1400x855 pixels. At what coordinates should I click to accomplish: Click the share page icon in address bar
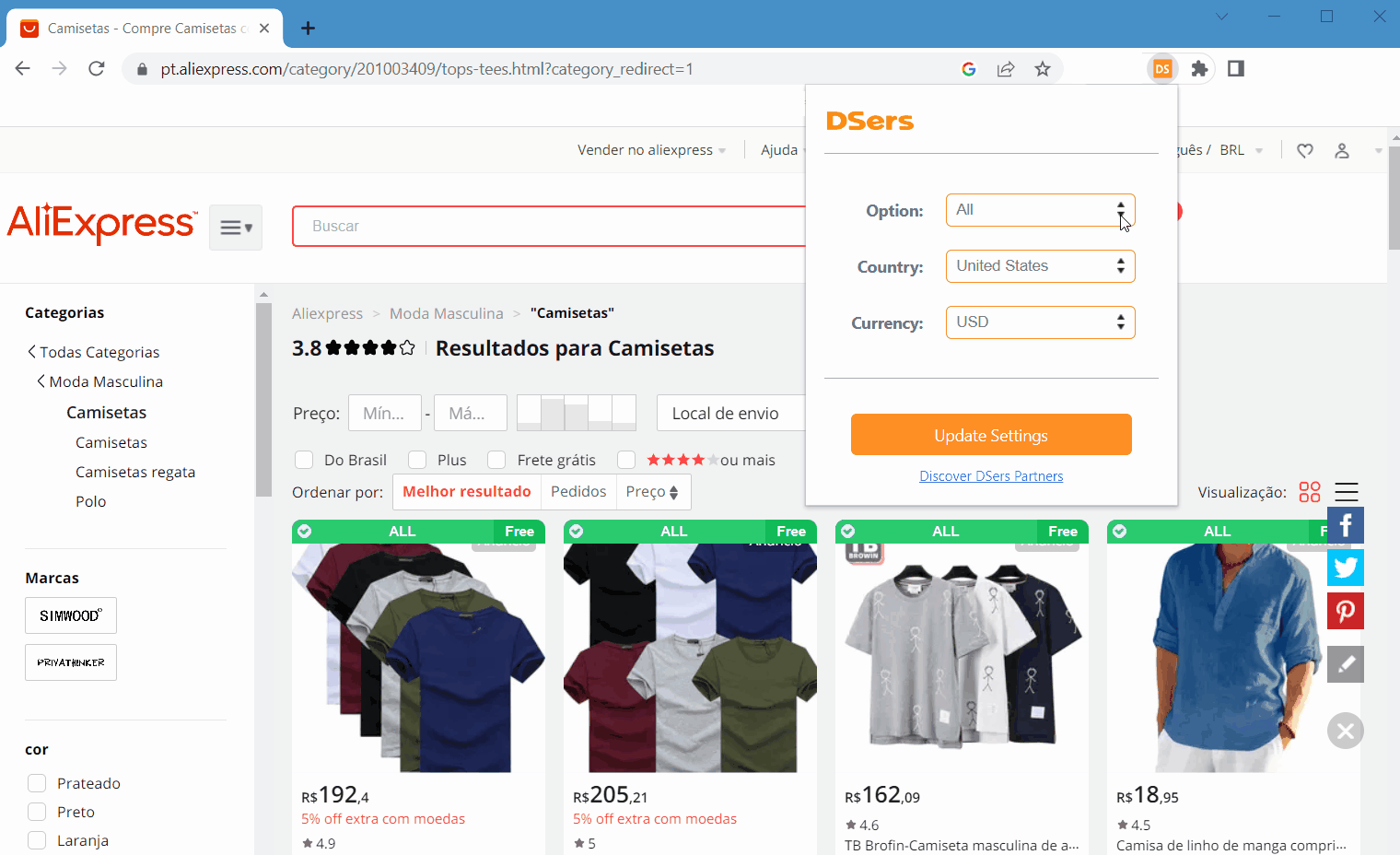coord(1006,69)
